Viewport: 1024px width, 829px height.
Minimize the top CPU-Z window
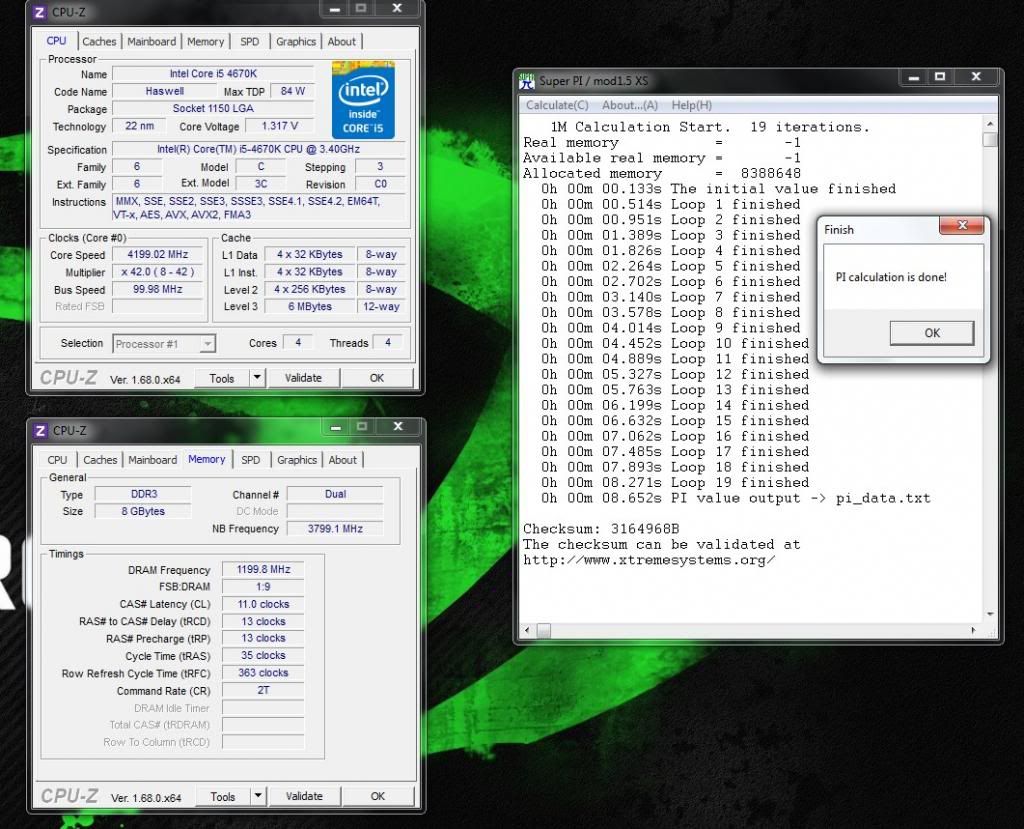(x=334, y=9)
